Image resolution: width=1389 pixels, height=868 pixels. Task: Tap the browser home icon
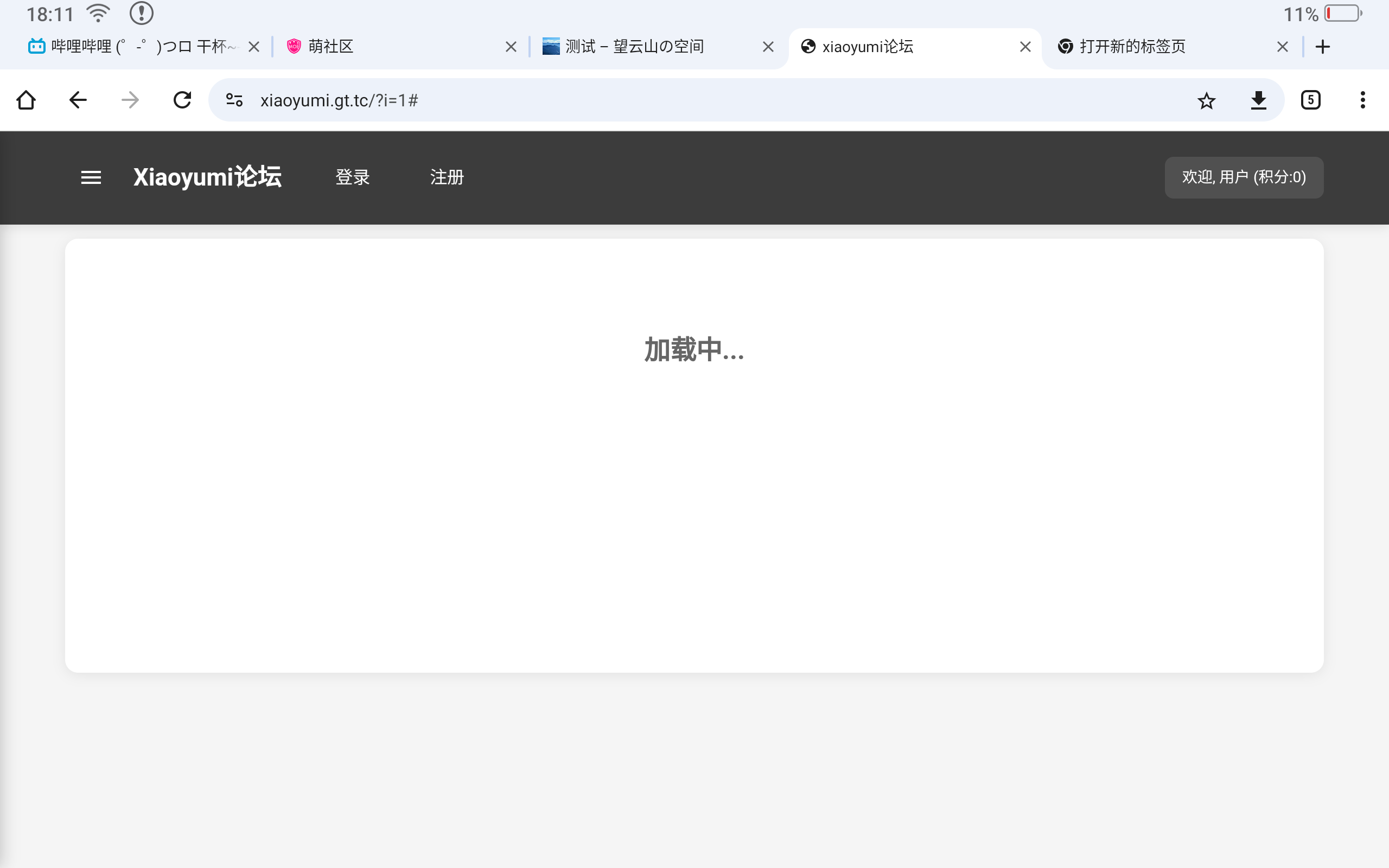26,100
